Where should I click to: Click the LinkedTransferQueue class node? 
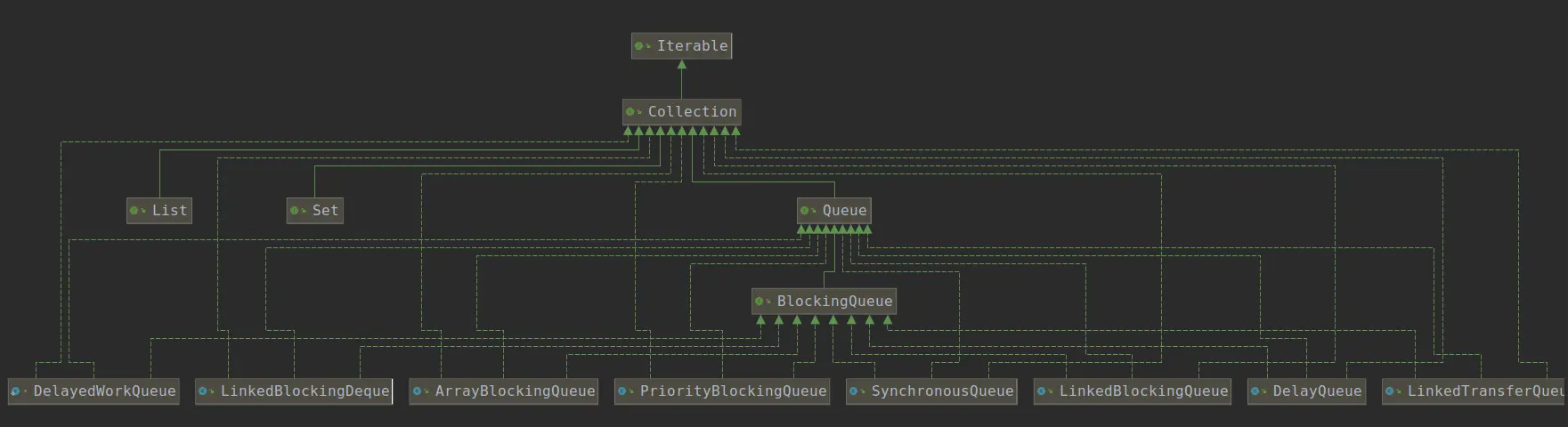click(1475, 391)
